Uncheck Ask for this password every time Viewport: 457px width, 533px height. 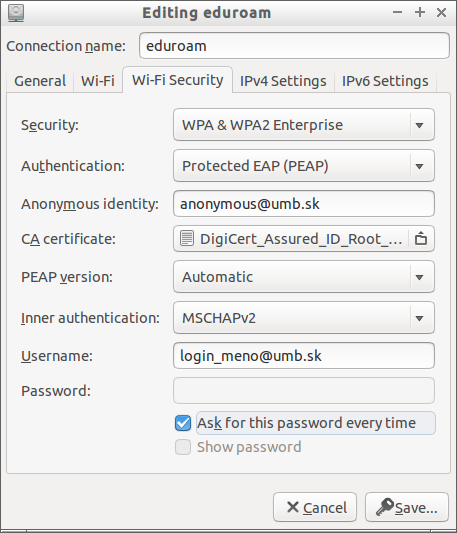click(x=183, y=423)
